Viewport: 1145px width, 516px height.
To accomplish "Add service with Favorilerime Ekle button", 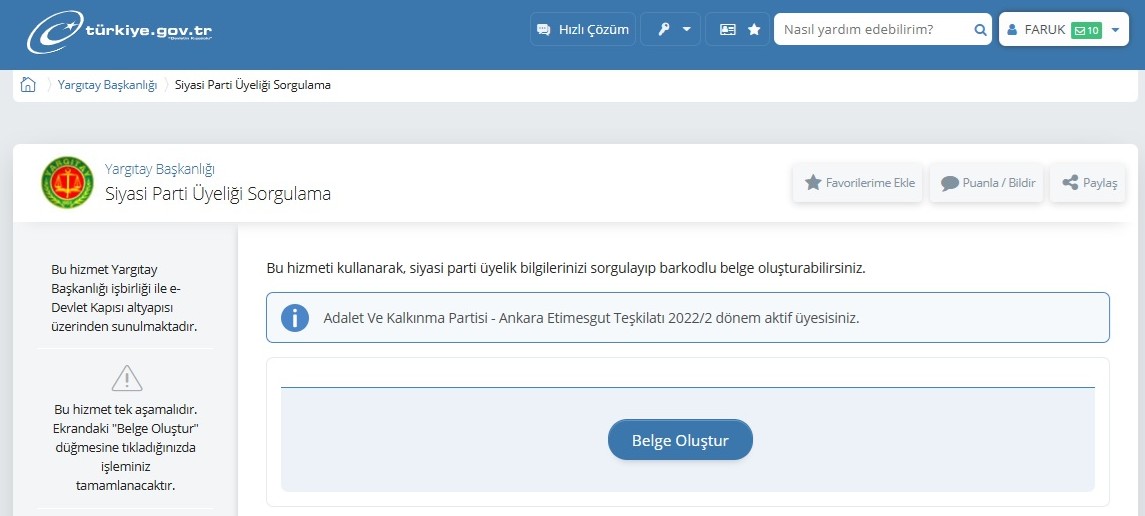I will (858, 182).
